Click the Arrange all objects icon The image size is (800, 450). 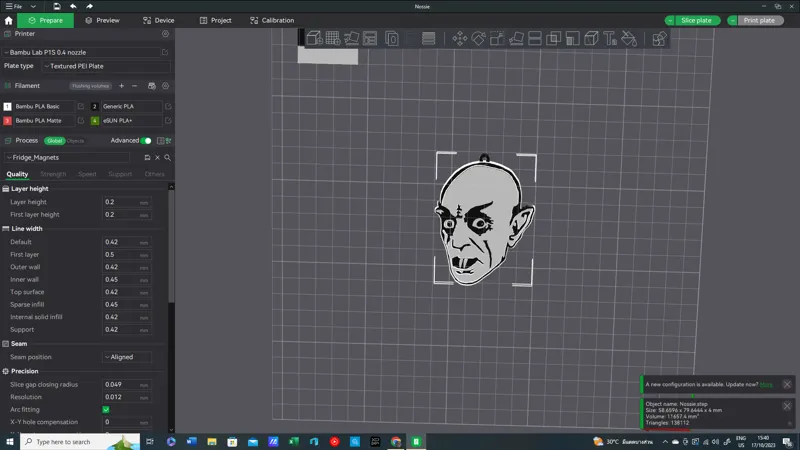[x=370, y=38]
